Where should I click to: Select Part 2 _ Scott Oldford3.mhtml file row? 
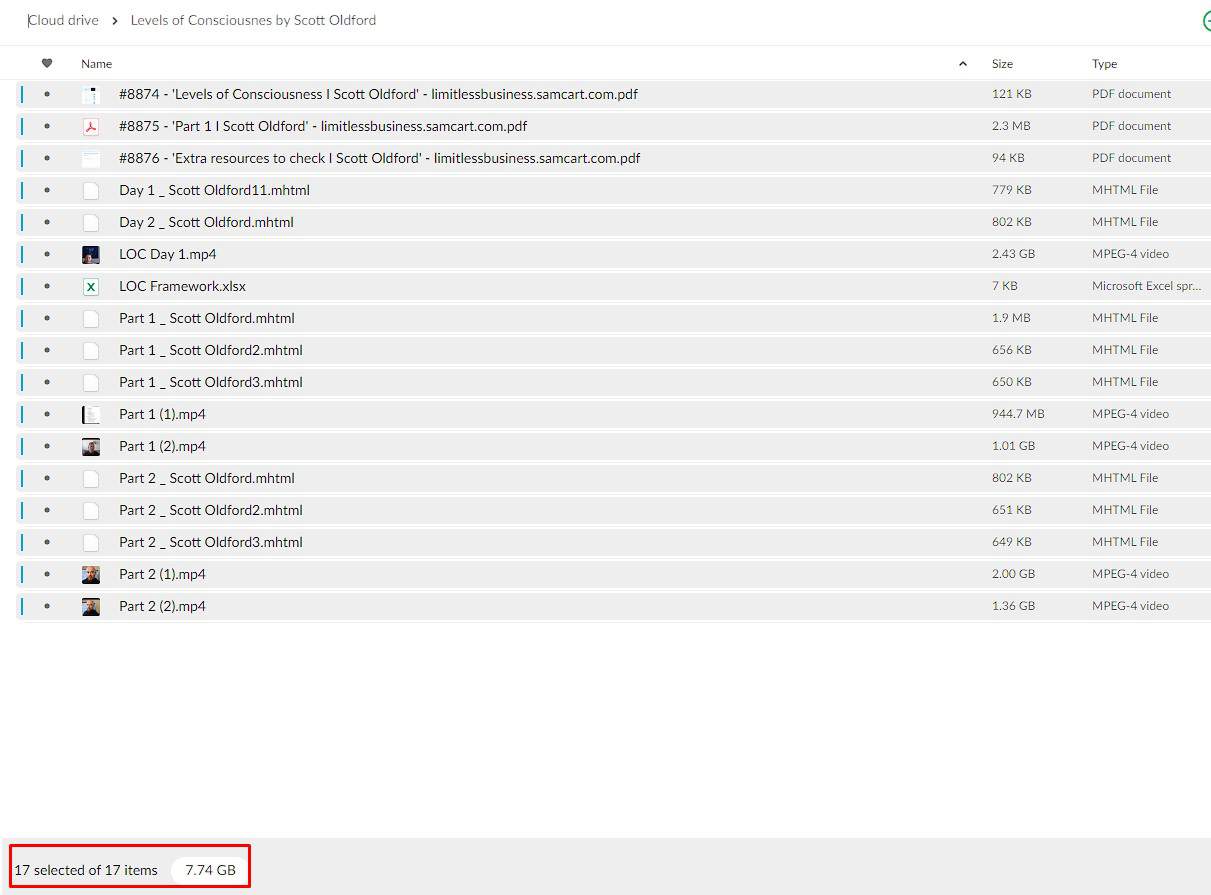coord(211,542)
